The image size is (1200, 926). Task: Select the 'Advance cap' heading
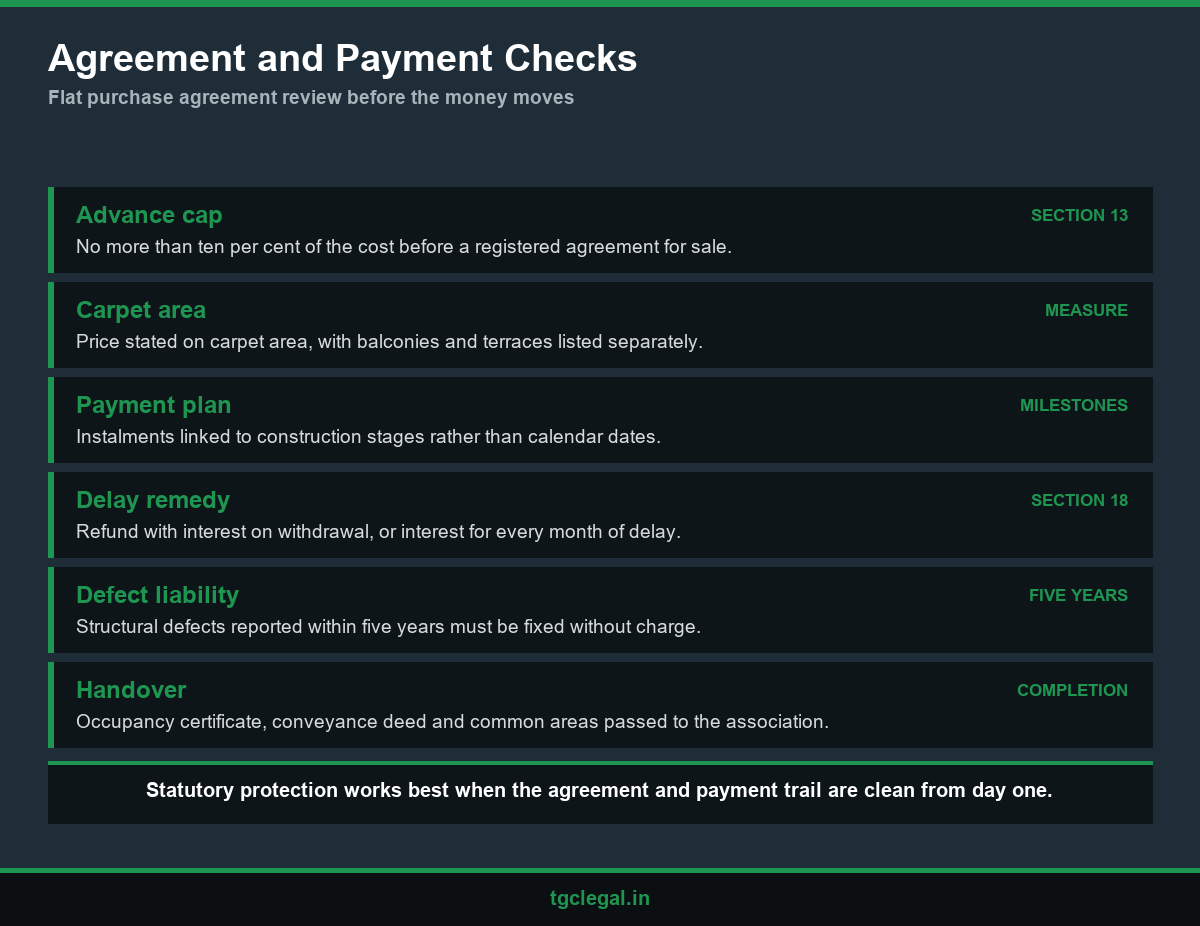click(x=149, y=215)
